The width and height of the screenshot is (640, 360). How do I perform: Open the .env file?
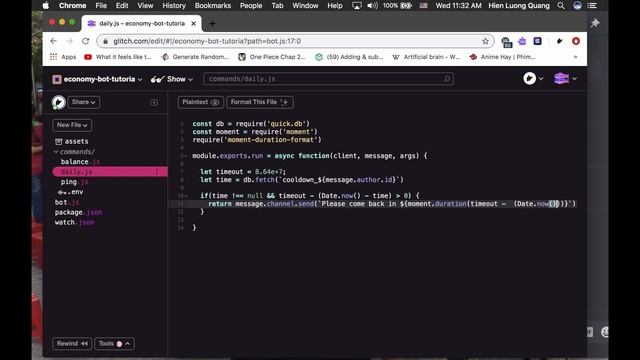click(71, 192)
